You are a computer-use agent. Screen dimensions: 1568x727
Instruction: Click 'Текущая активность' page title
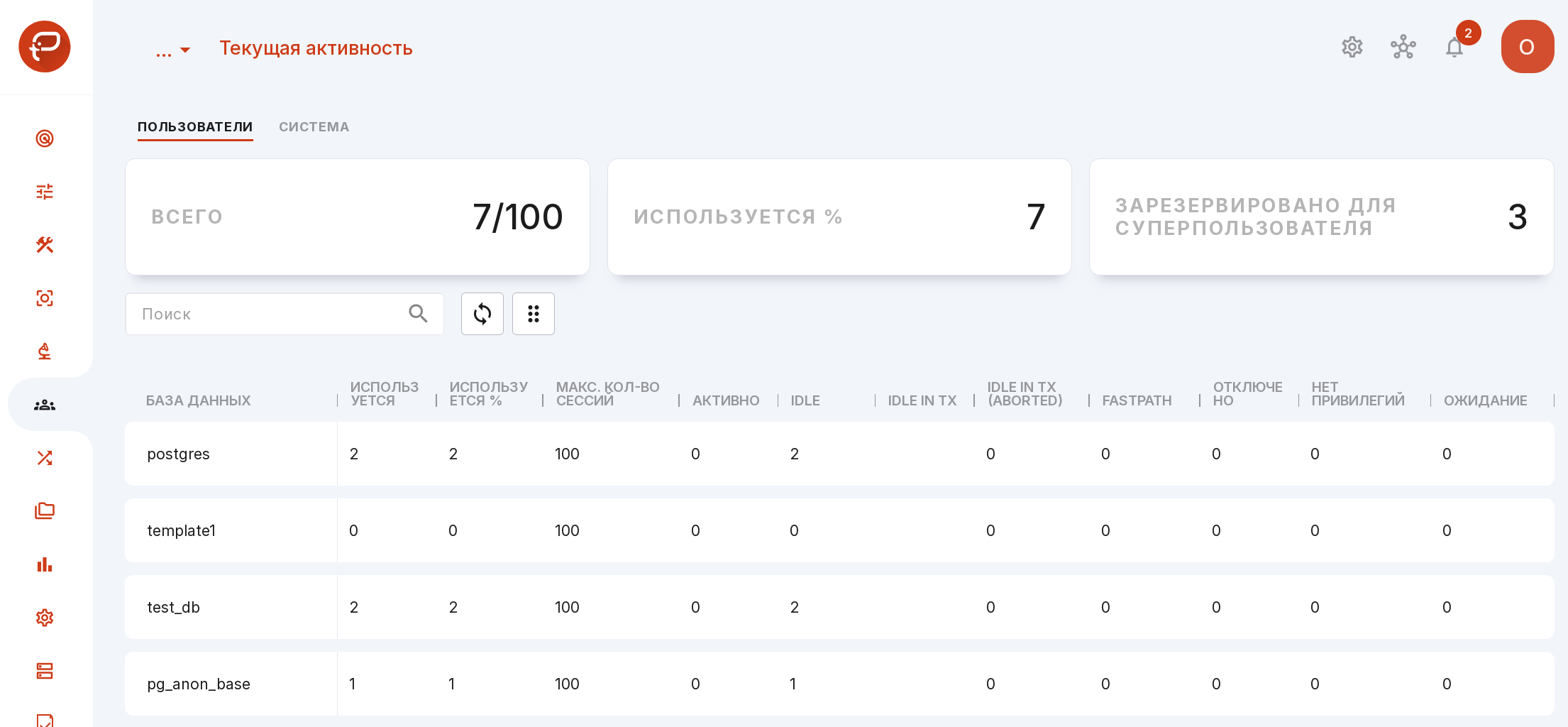tap(316, 48)
